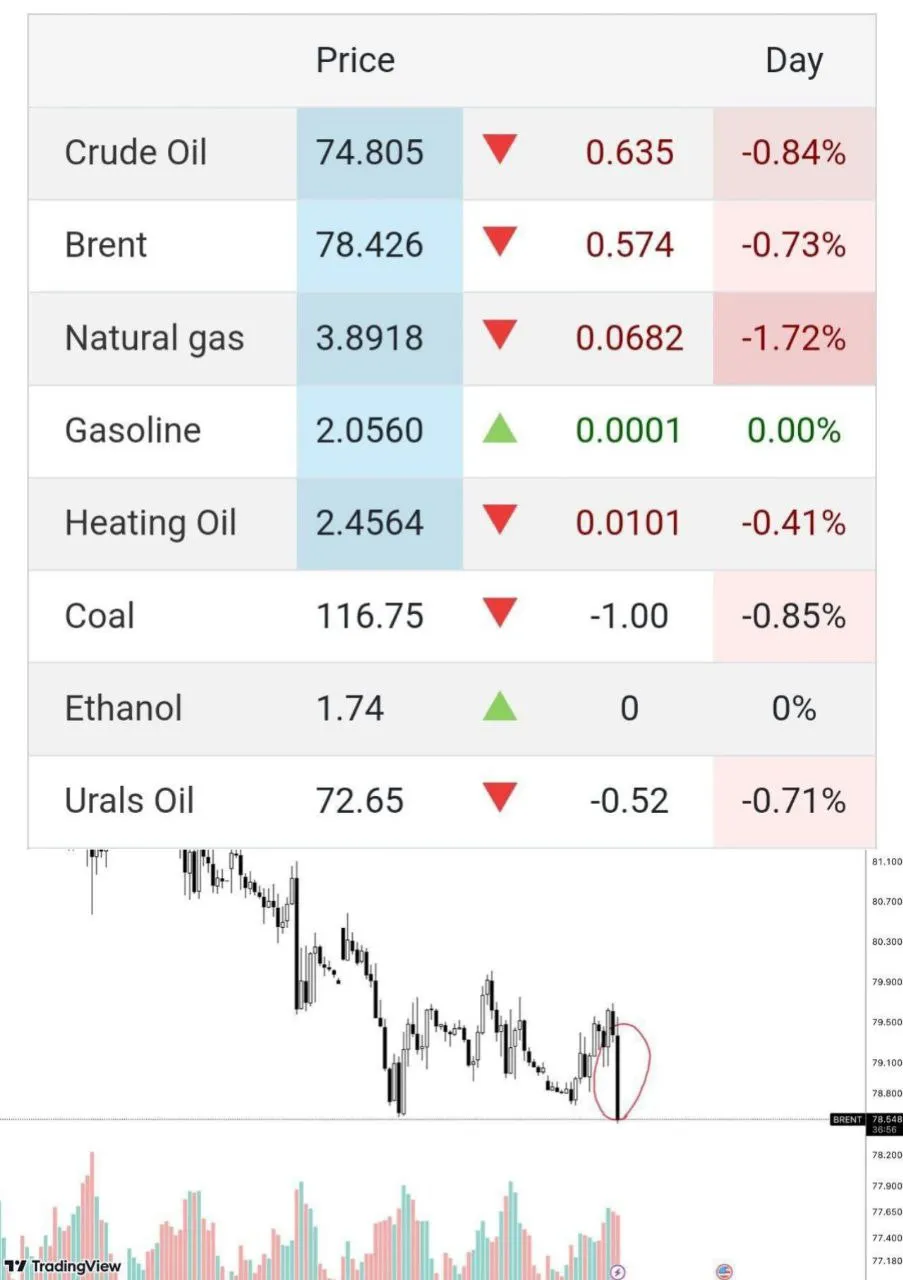
Task: Click the green up arrow for Gasoline
Action: [x=499, y=429]
